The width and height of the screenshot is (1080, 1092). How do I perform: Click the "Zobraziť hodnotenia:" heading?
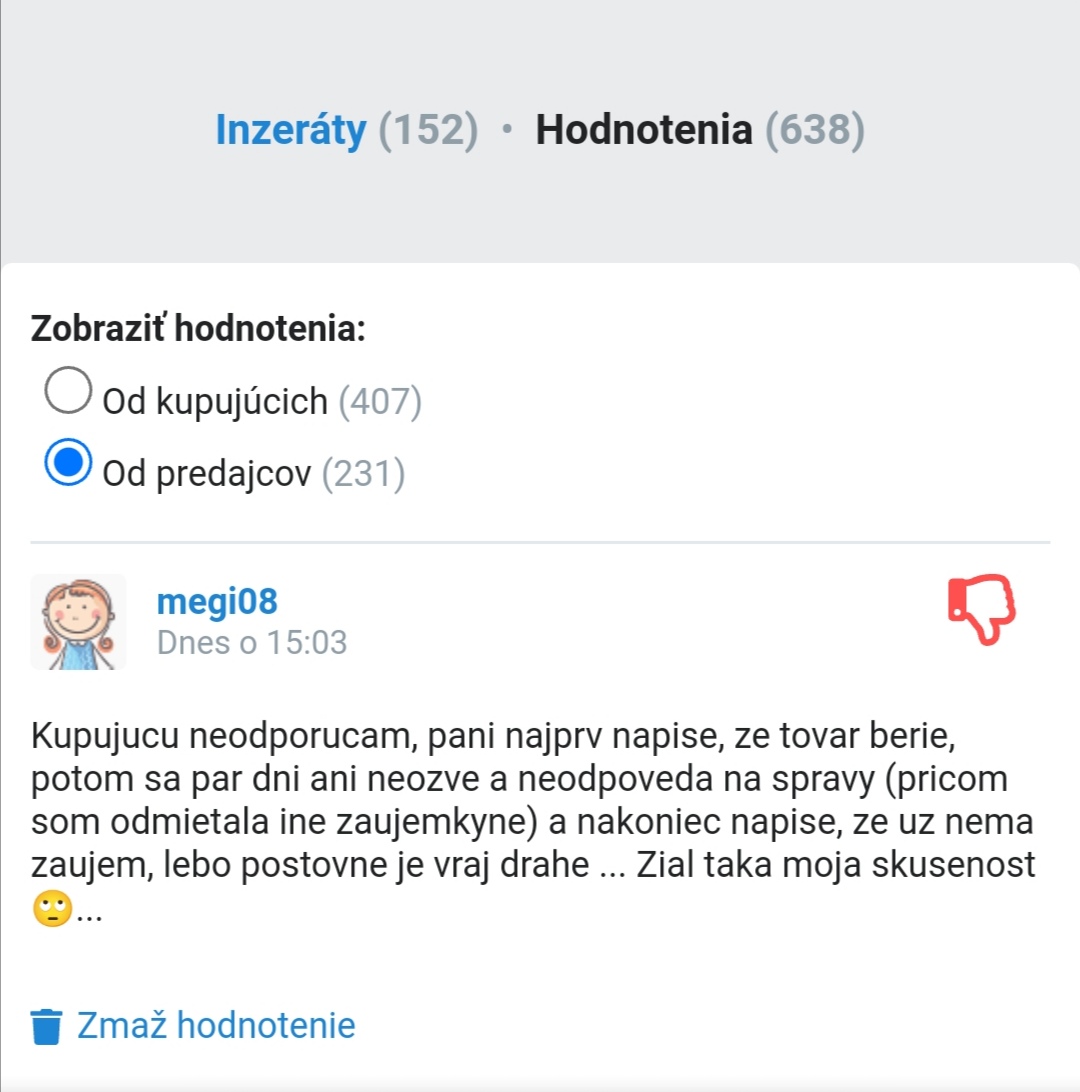tap(198, 328)
